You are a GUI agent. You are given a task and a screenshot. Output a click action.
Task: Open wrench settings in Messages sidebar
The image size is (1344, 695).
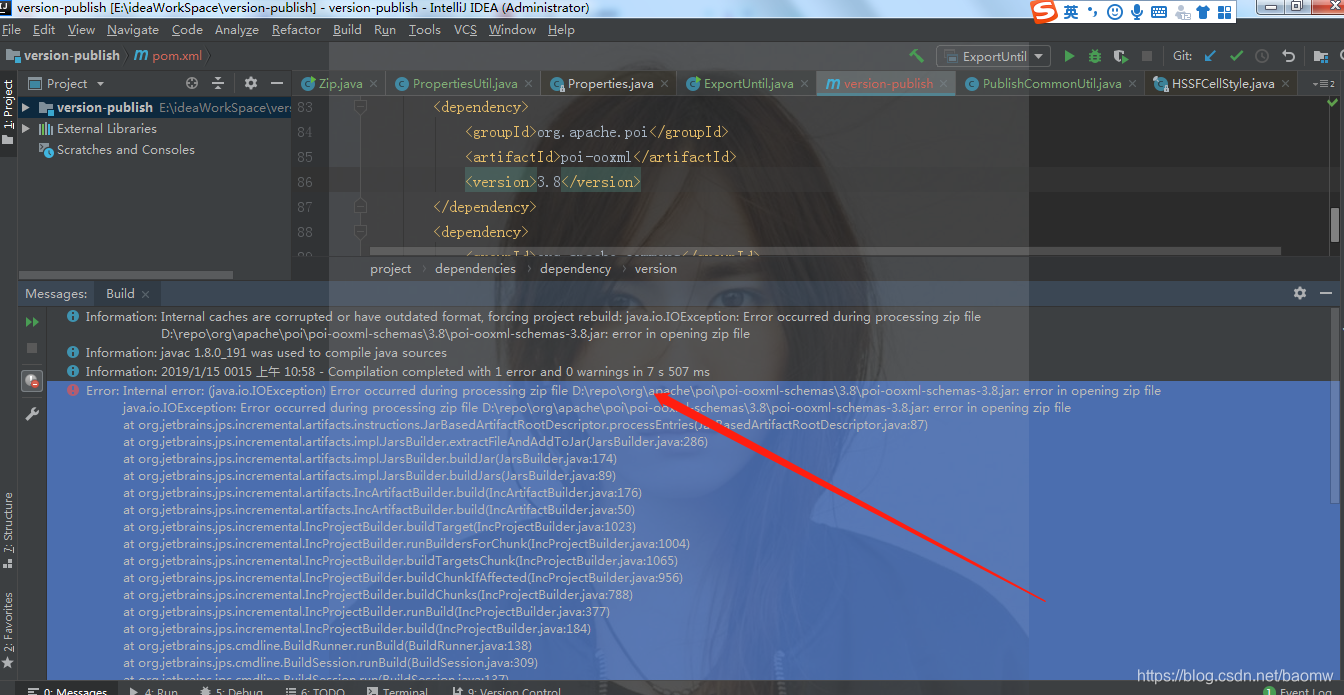pyautogui.click(x=32, y=413)
